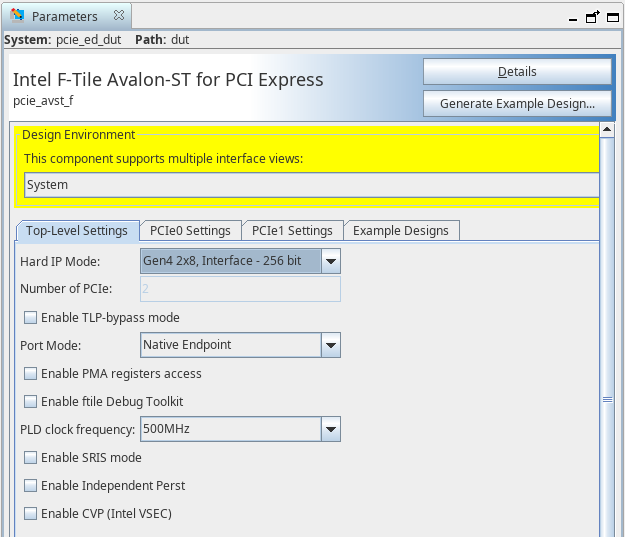
Task: Toggle ftile Debug Toolkit option
Action: pos(30,402)
